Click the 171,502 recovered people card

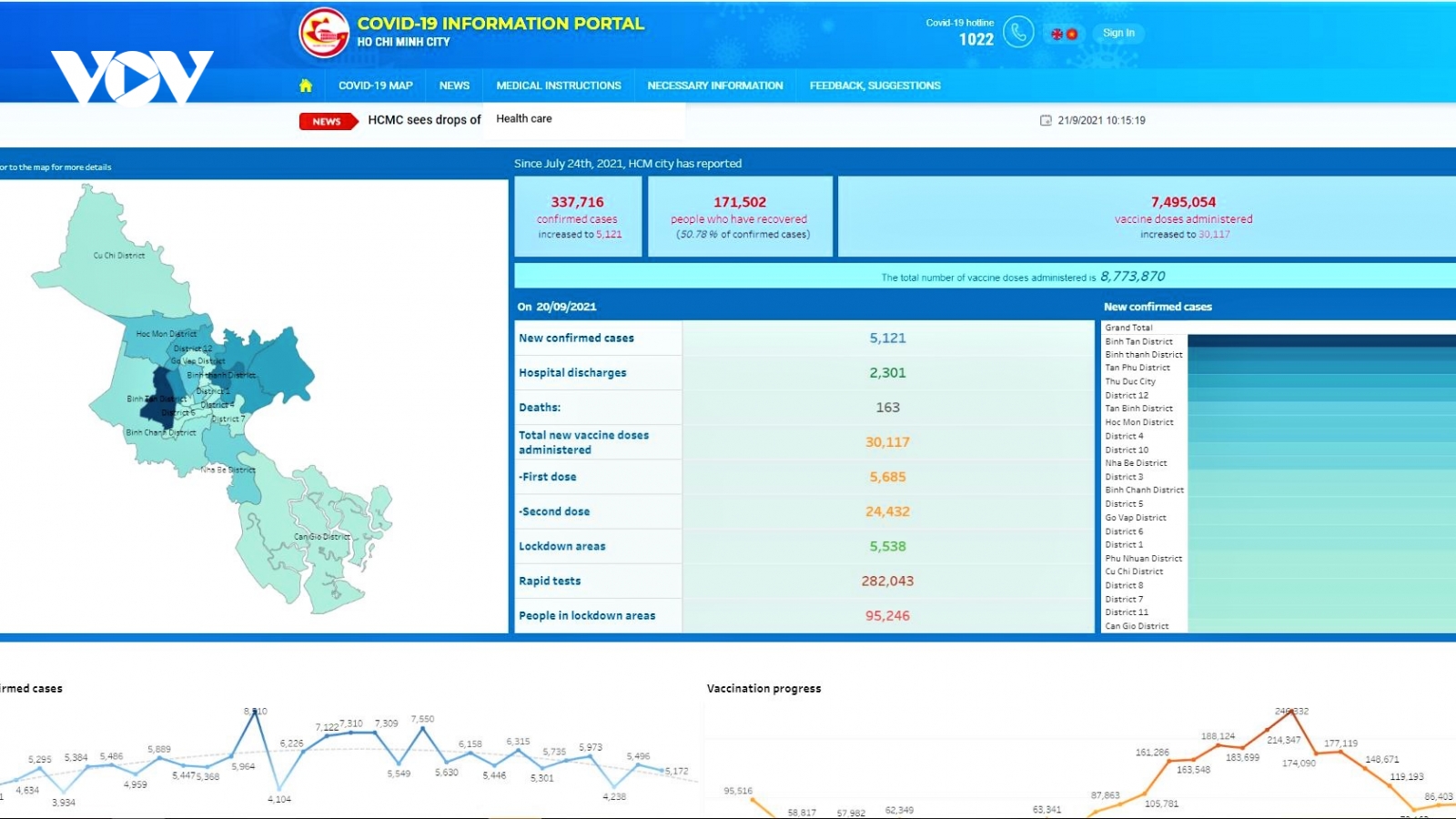(x=740, y=217)
